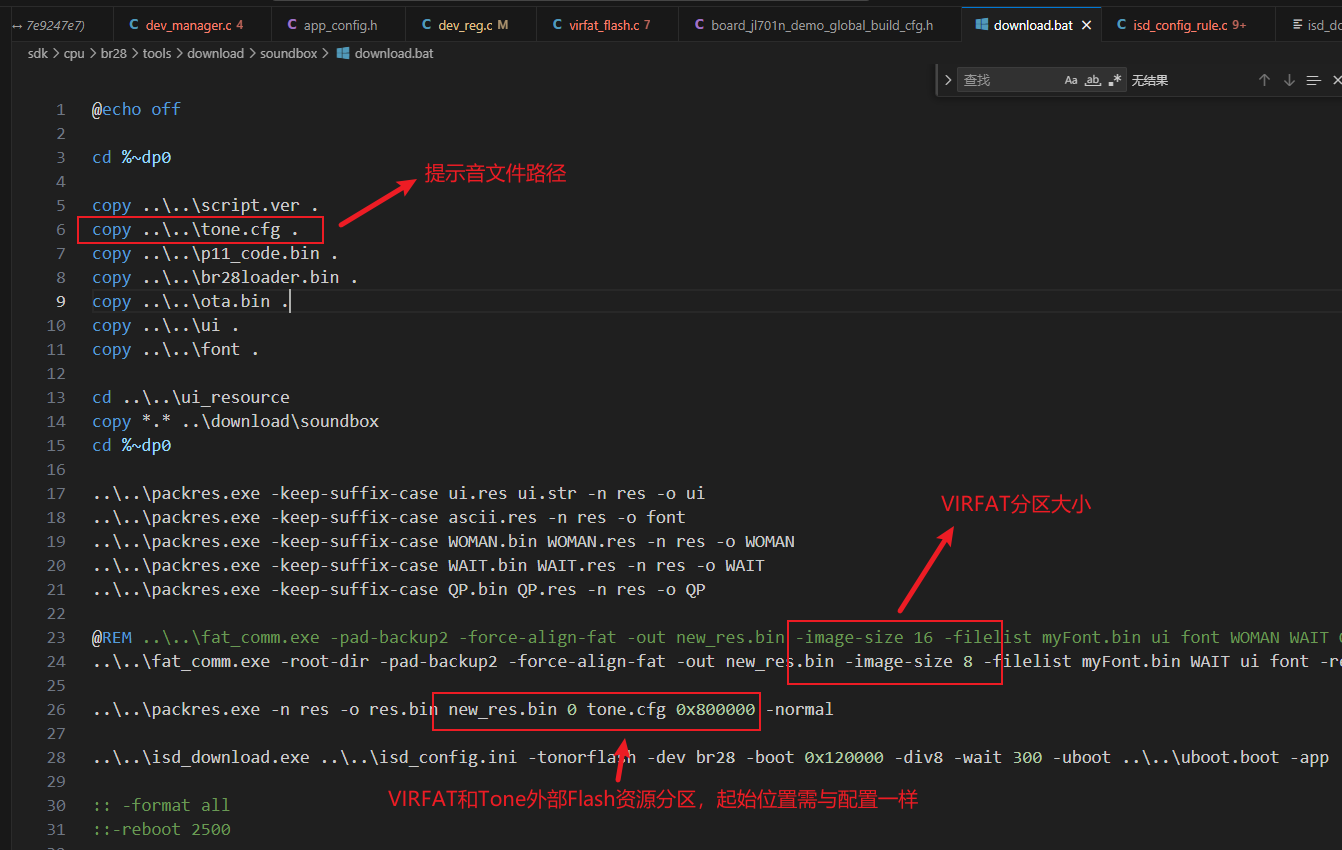The image size is (1342, 850).
Task: Click breadcrumb segment 'cpu'
Action: click(x=74, y=53)
